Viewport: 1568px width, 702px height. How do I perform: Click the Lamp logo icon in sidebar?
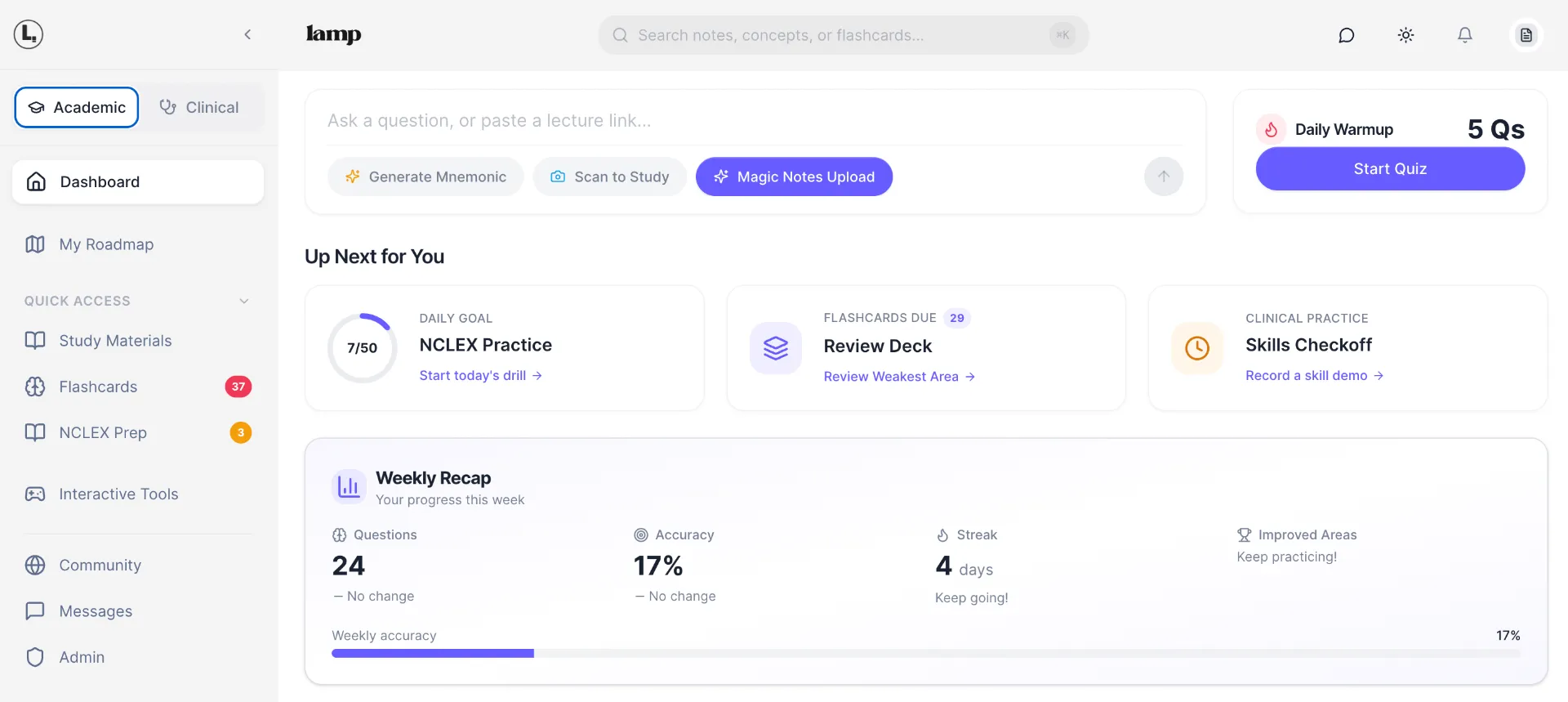29,34
